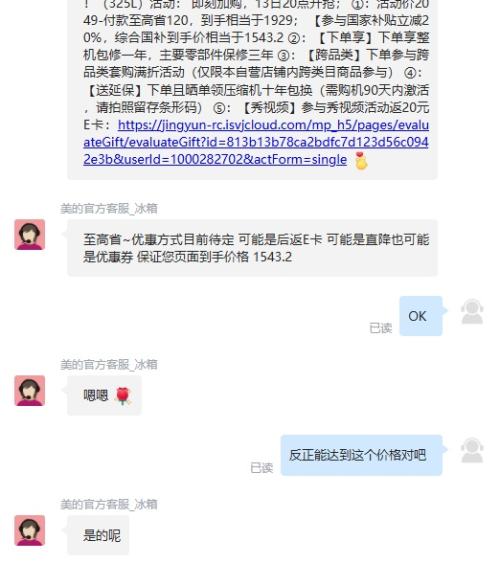
Task: Click agent avatar beside 嗯嗯 message
Action: tap(30, 391)
